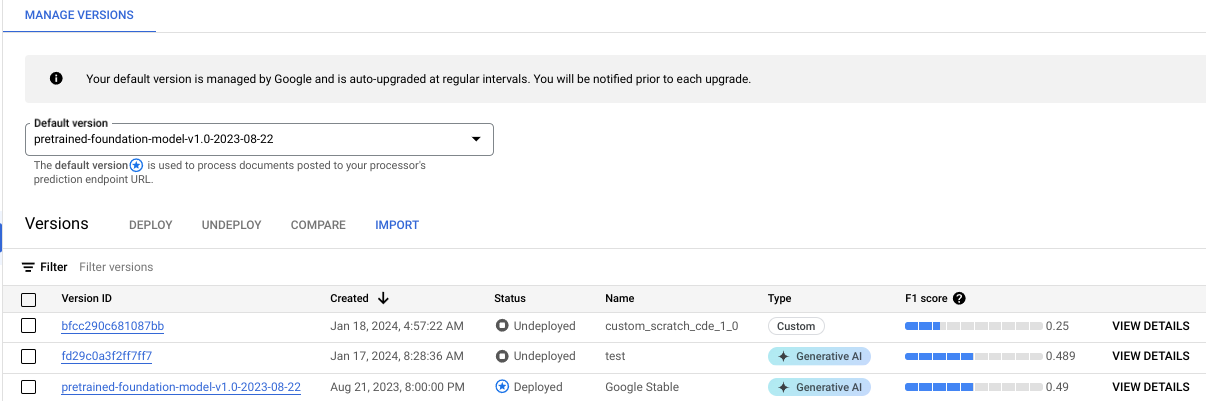
Task: Click the F1 score help question mark icon
Action: tap(959, 298)
